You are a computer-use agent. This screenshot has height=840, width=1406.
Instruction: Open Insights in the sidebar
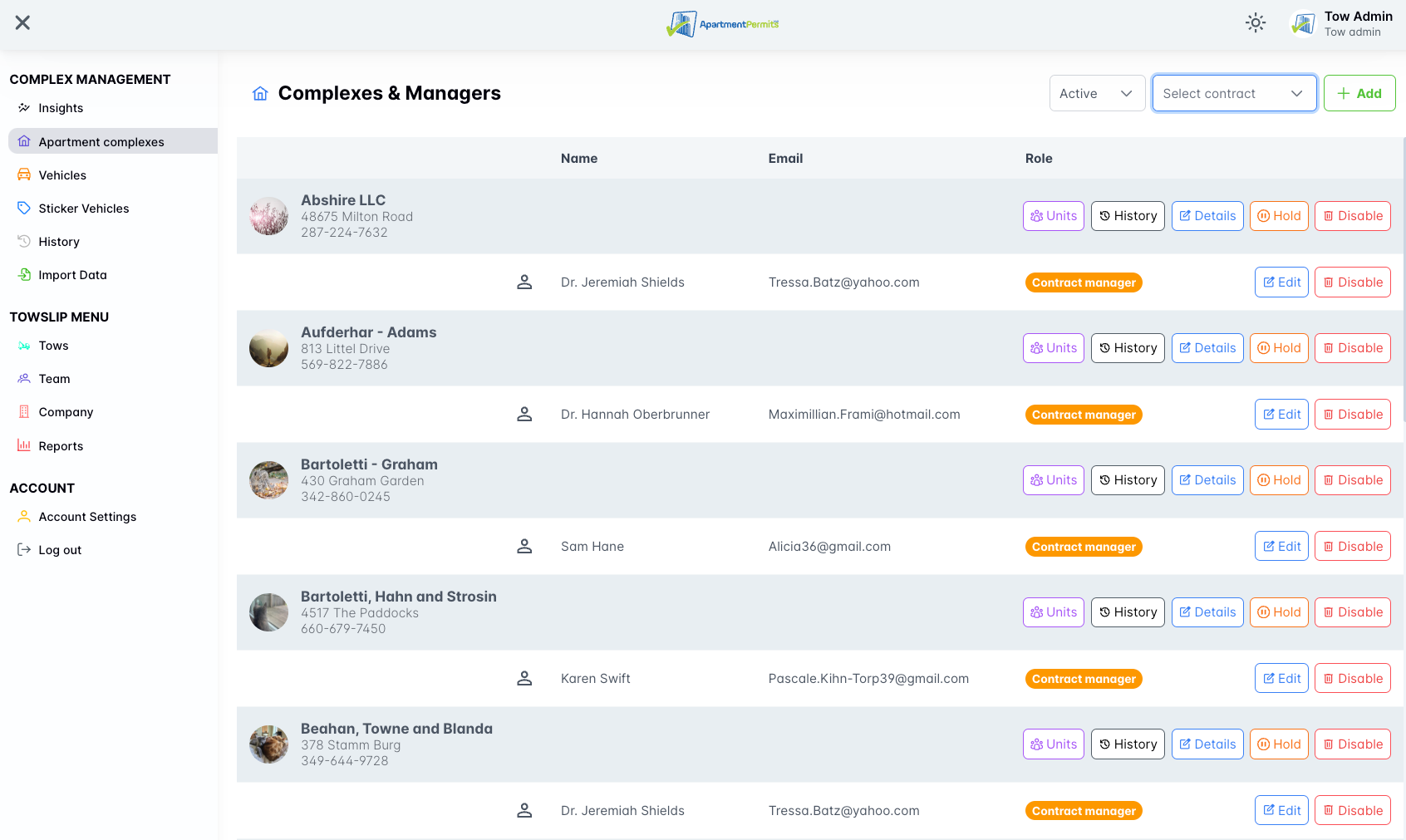pos(61,108)
